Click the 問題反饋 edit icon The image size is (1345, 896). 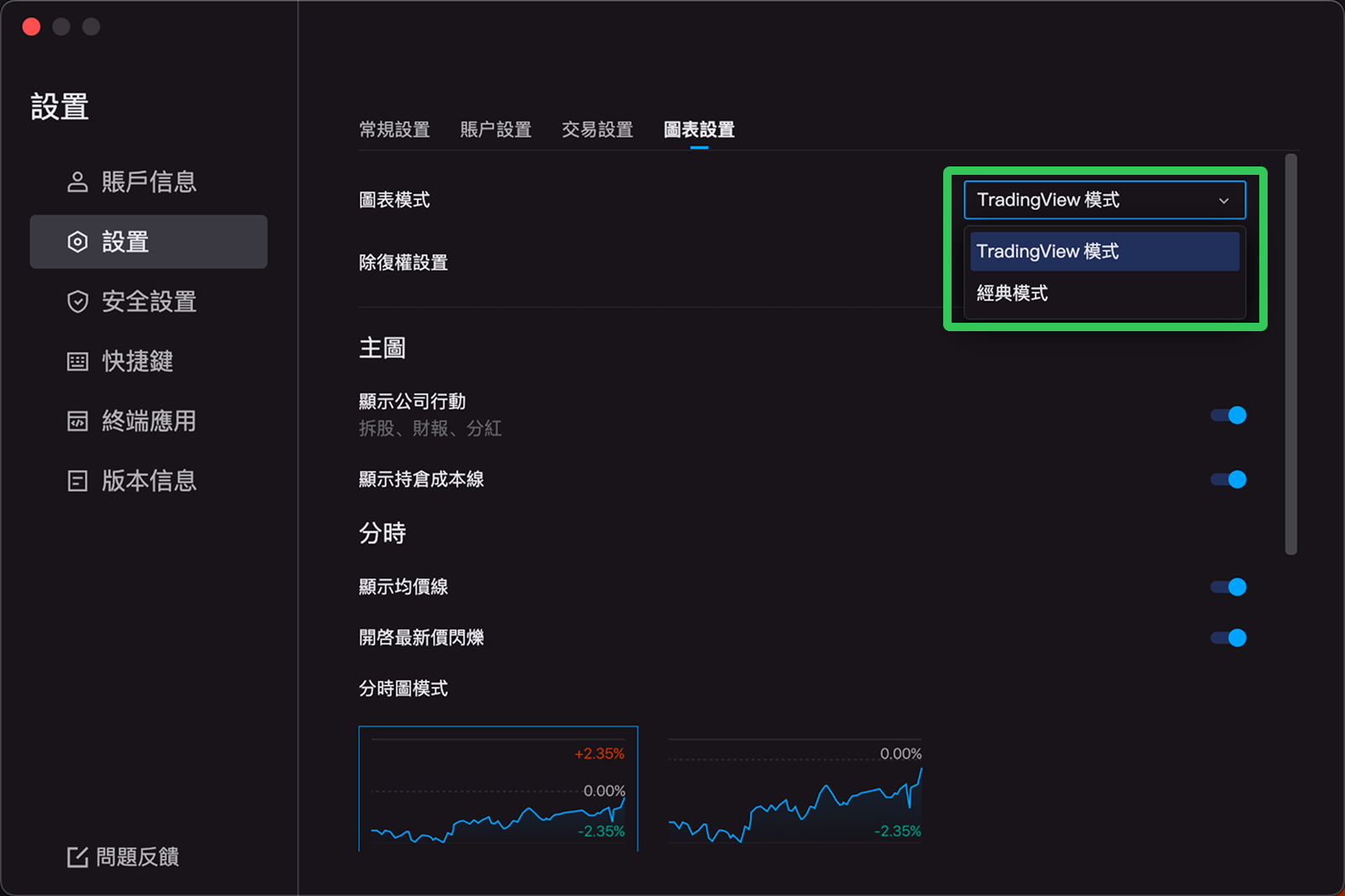[x=77, y=856]
